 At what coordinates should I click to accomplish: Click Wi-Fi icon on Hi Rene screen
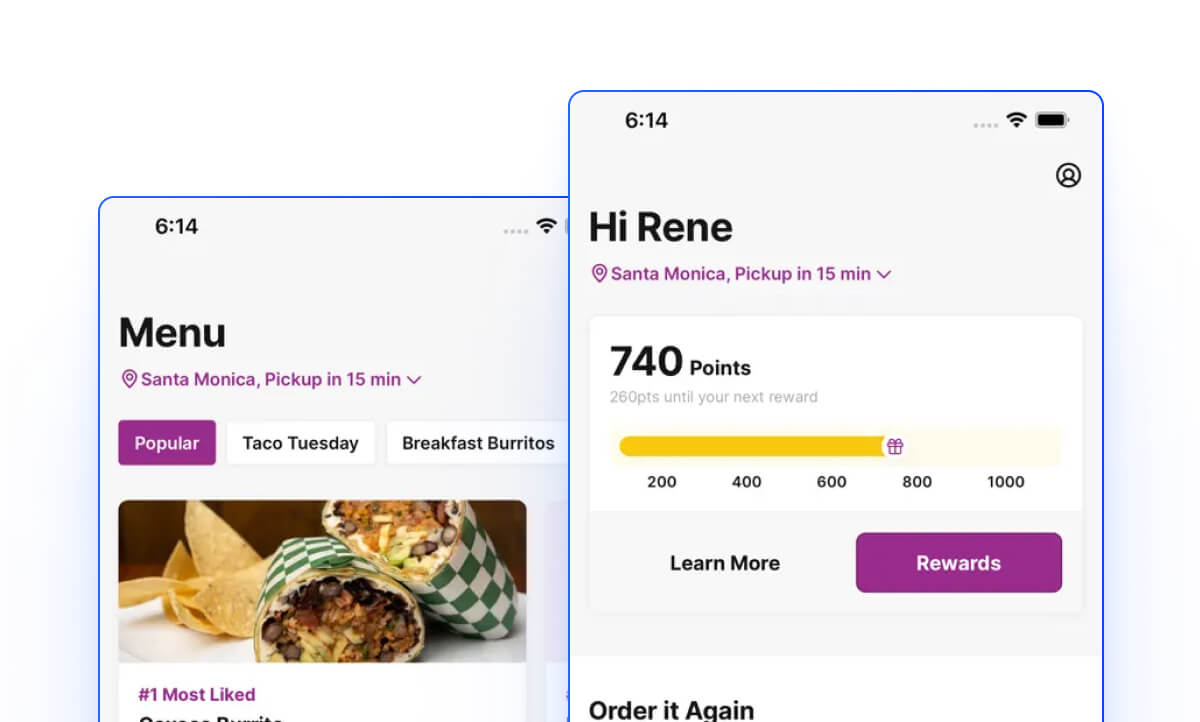(1016, 120)
